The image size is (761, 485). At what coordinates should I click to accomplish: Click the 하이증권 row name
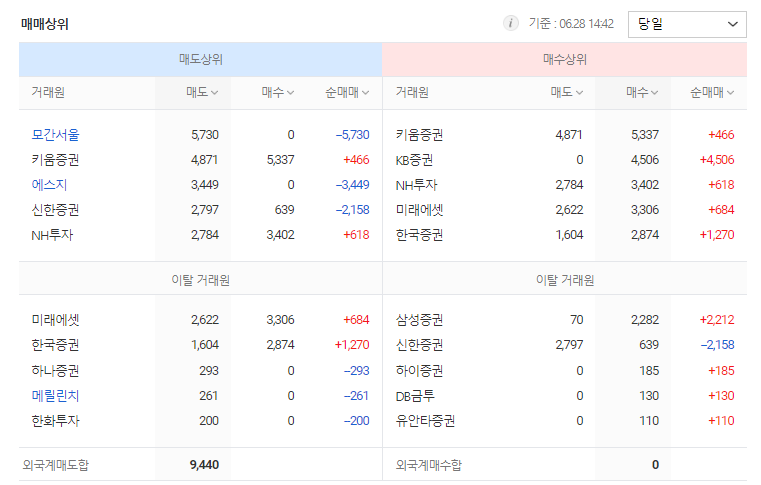pyautogui.click(x=419, y=370)
